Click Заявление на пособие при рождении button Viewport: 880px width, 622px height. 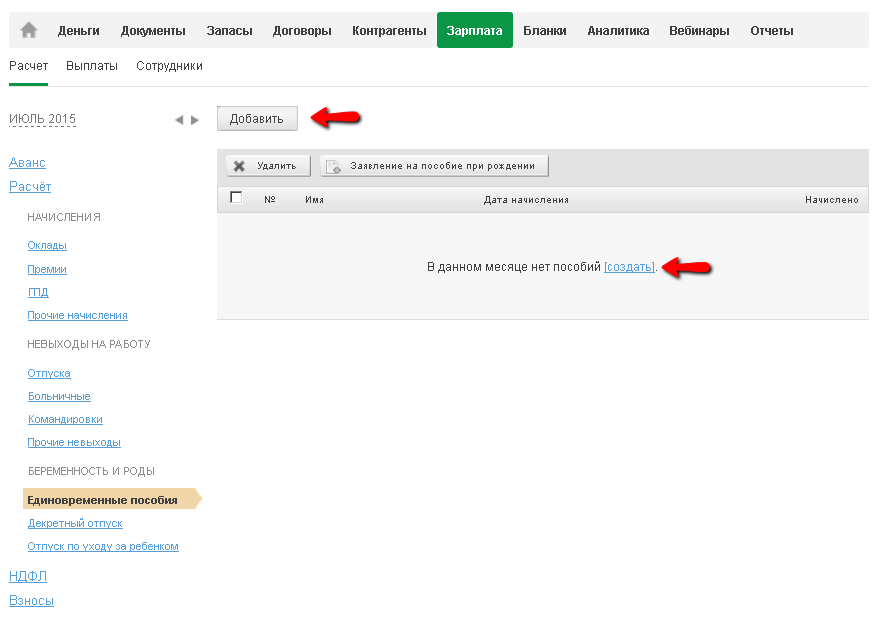click(434, 166)
